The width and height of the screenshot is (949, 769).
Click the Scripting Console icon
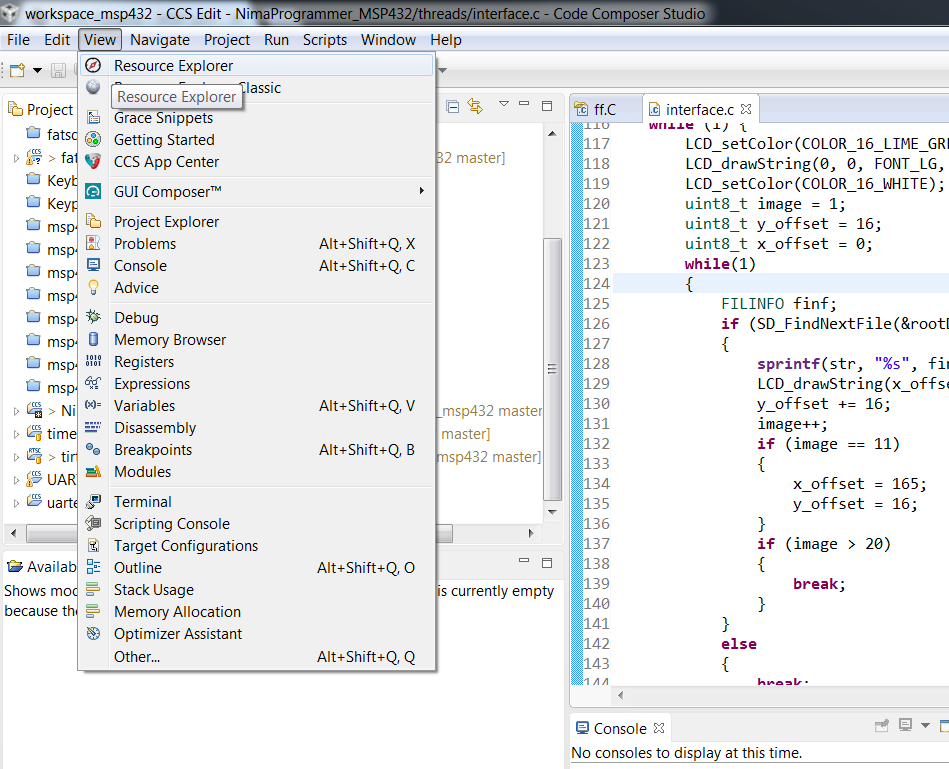tap(93, 523)
